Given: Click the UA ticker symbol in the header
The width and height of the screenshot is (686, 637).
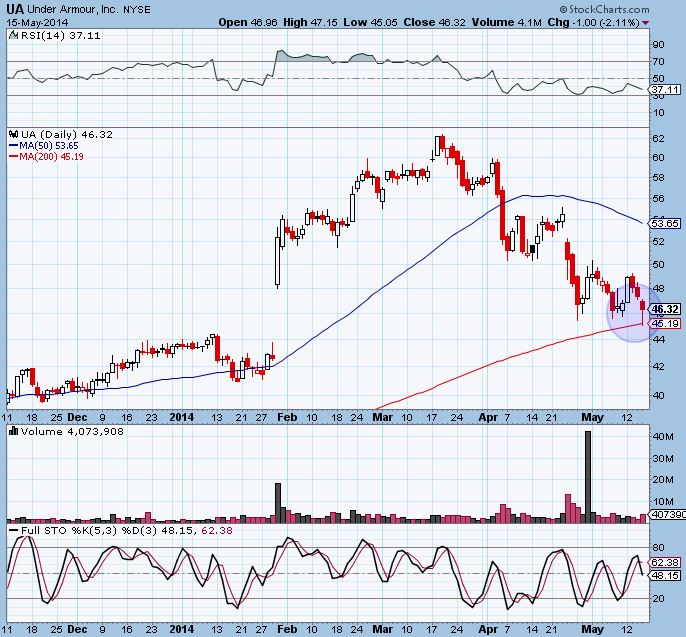Looking at the screenshot, I should [x=15, y=8].
